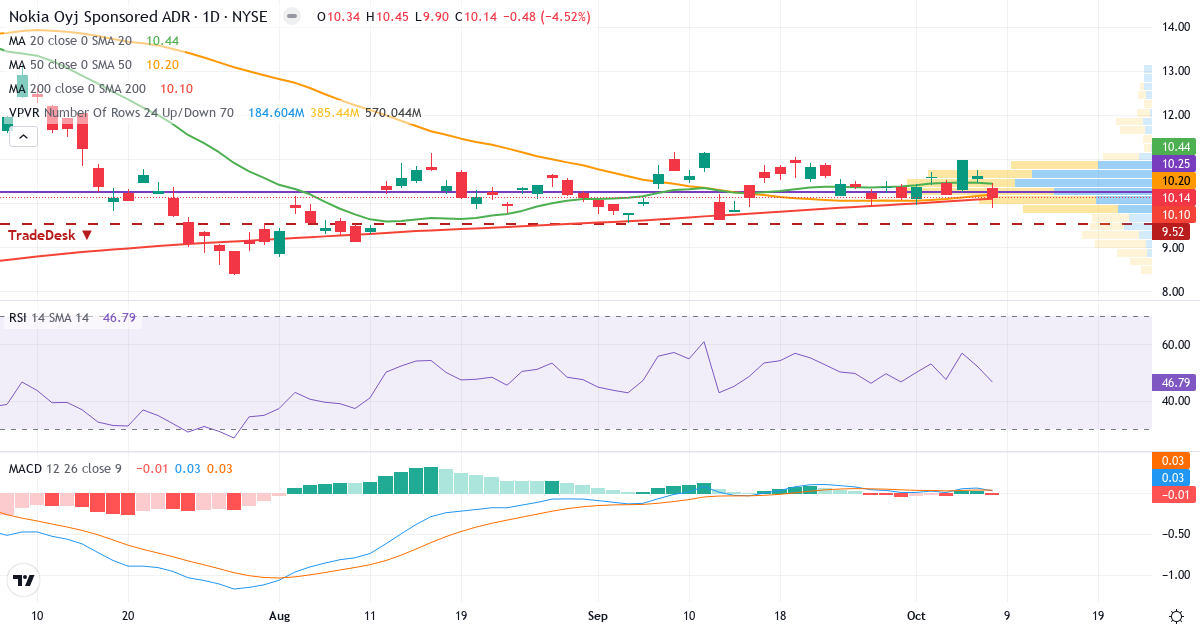Click the low price L9.90
1200x630 pixels.
click(x=431, y=17)
